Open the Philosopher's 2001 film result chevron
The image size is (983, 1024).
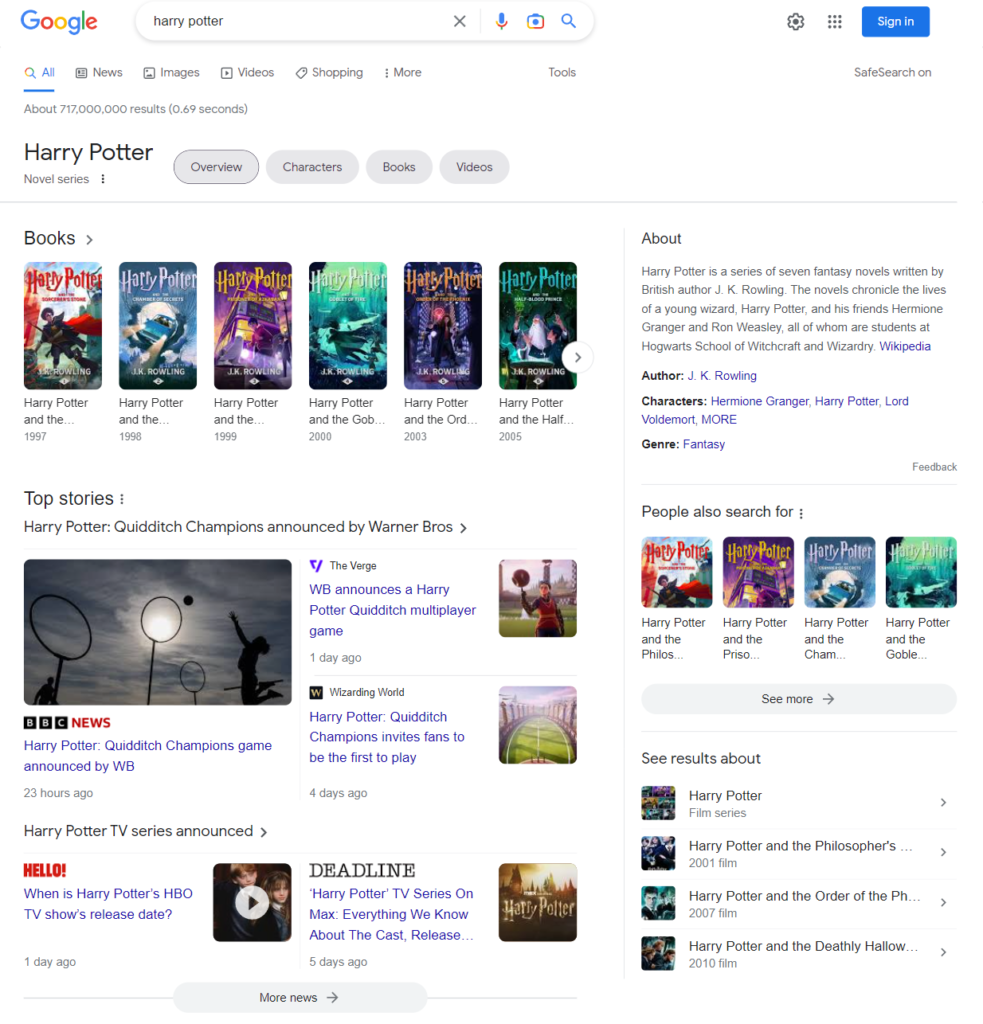point(943,852)
